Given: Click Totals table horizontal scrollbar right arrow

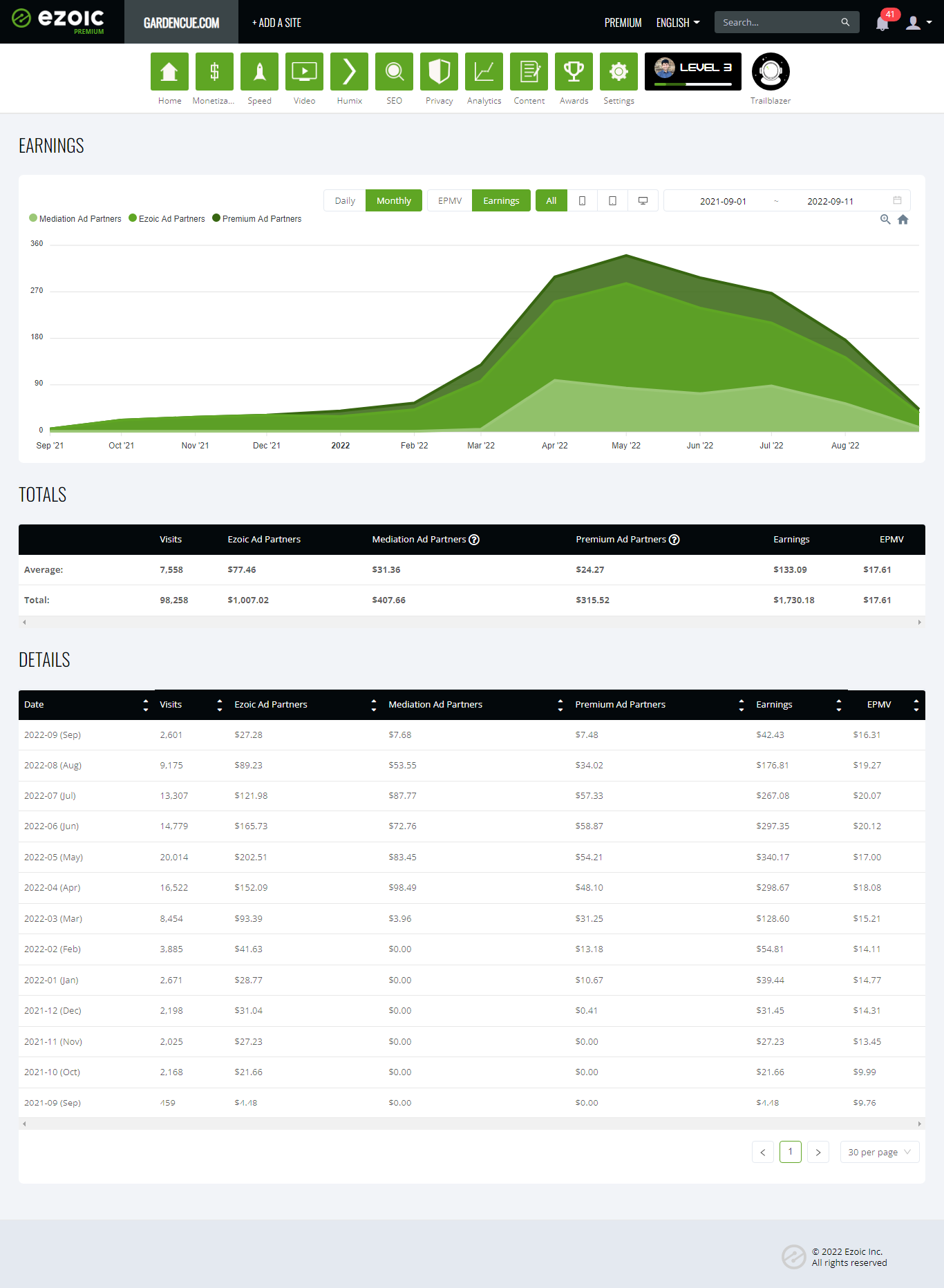Looking at the screenshot, I should pos(919,623).
